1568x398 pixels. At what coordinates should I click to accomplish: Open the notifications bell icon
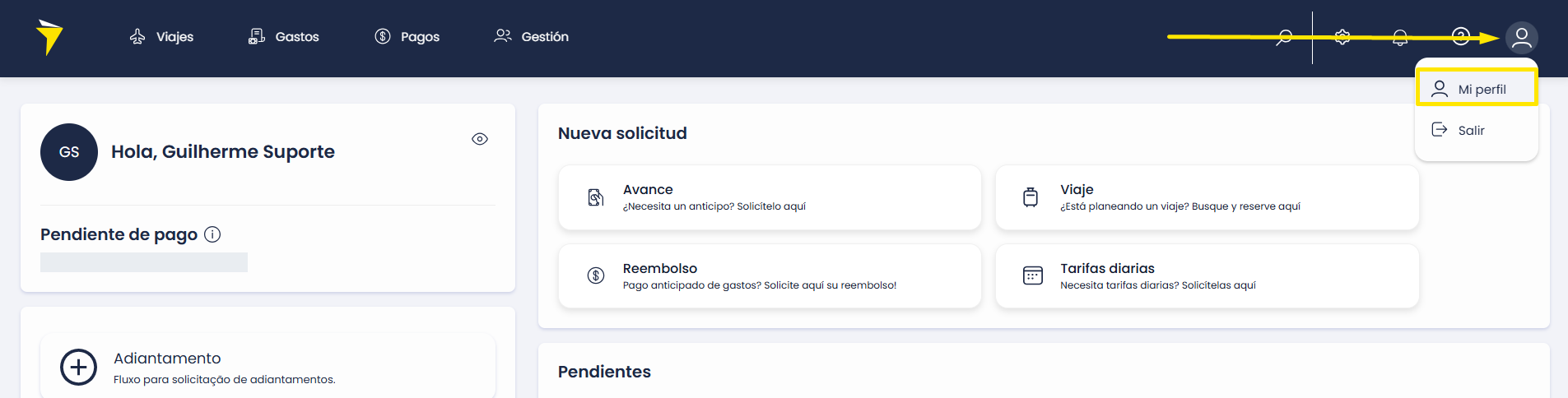click(x=1400, y=37)
